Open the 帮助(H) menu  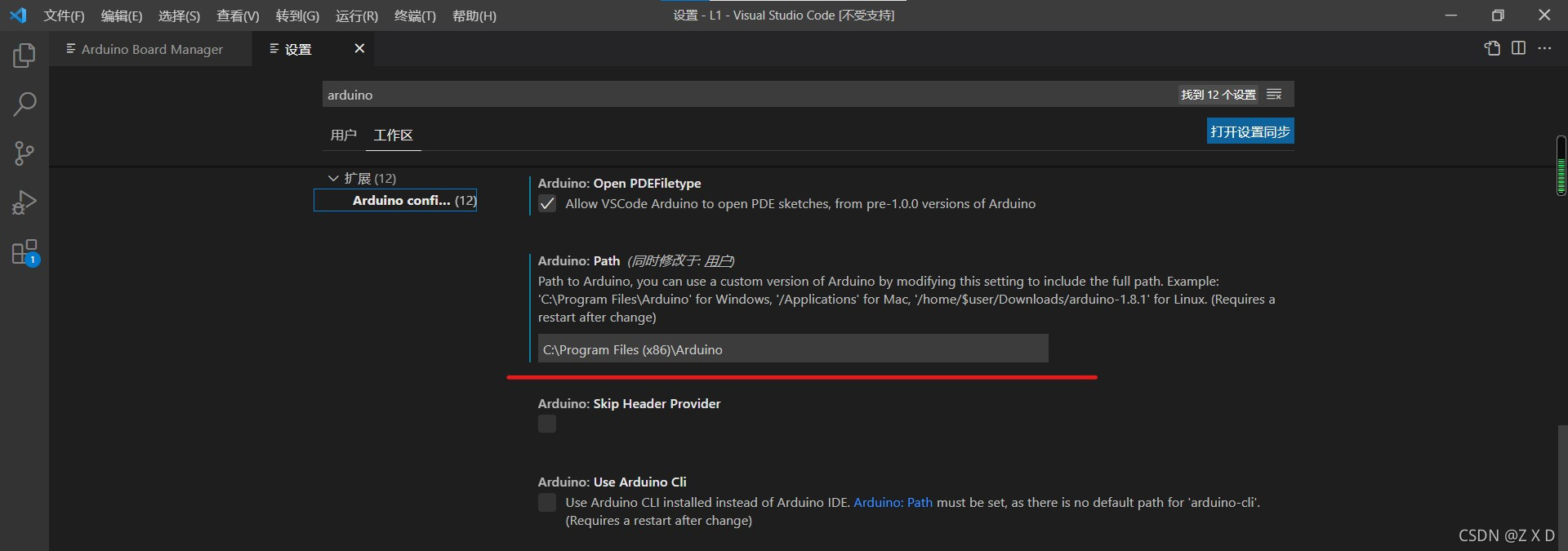coord(474,16)
